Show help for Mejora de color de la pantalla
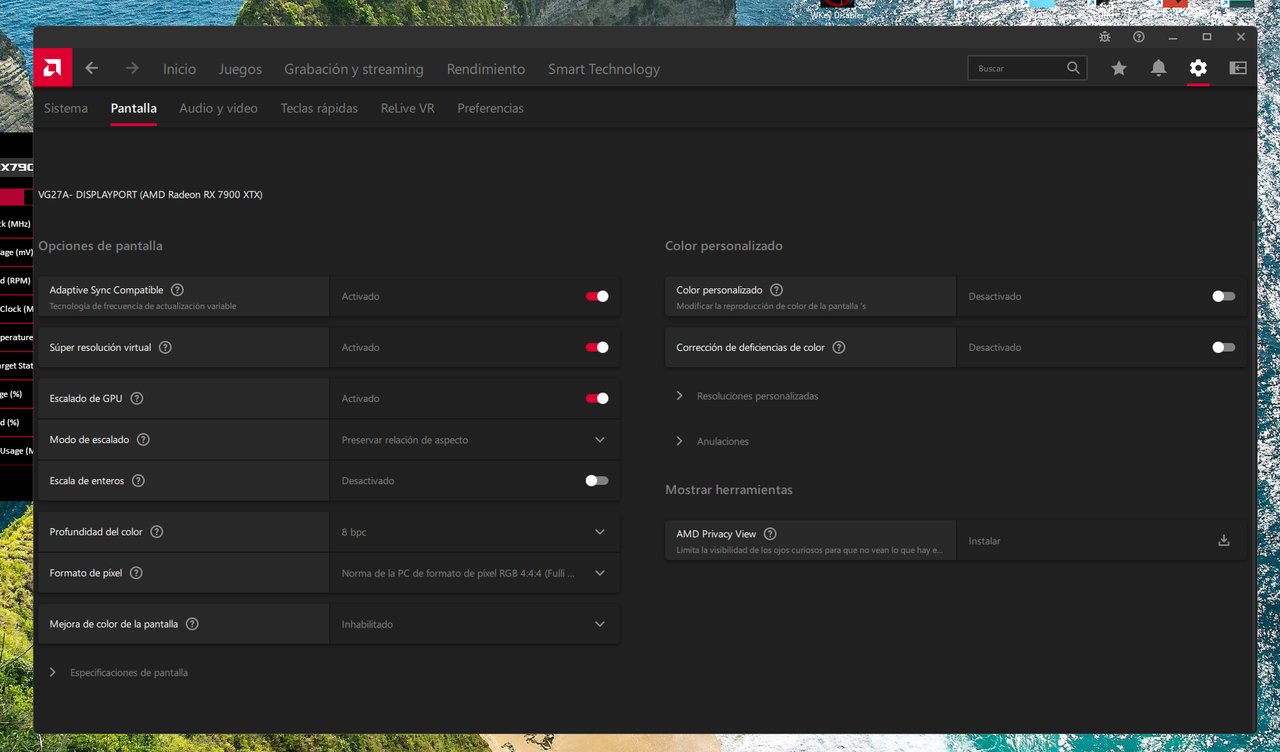Viewport: 1280px width, 752px height. coord(192,624)
